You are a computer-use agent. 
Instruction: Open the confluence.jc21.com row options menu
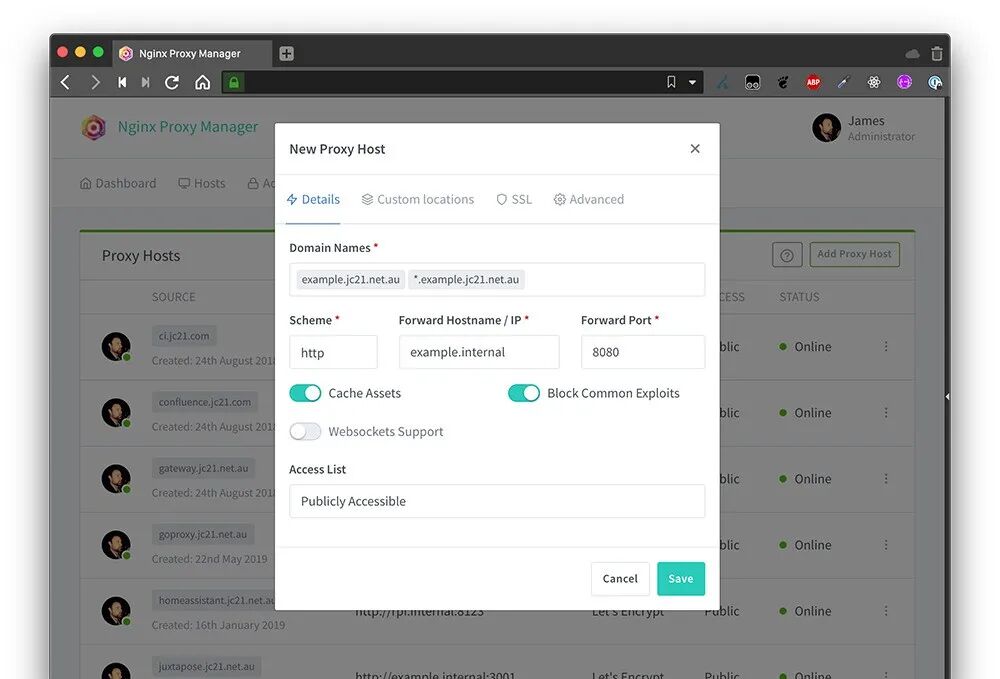tap(886, 413)
